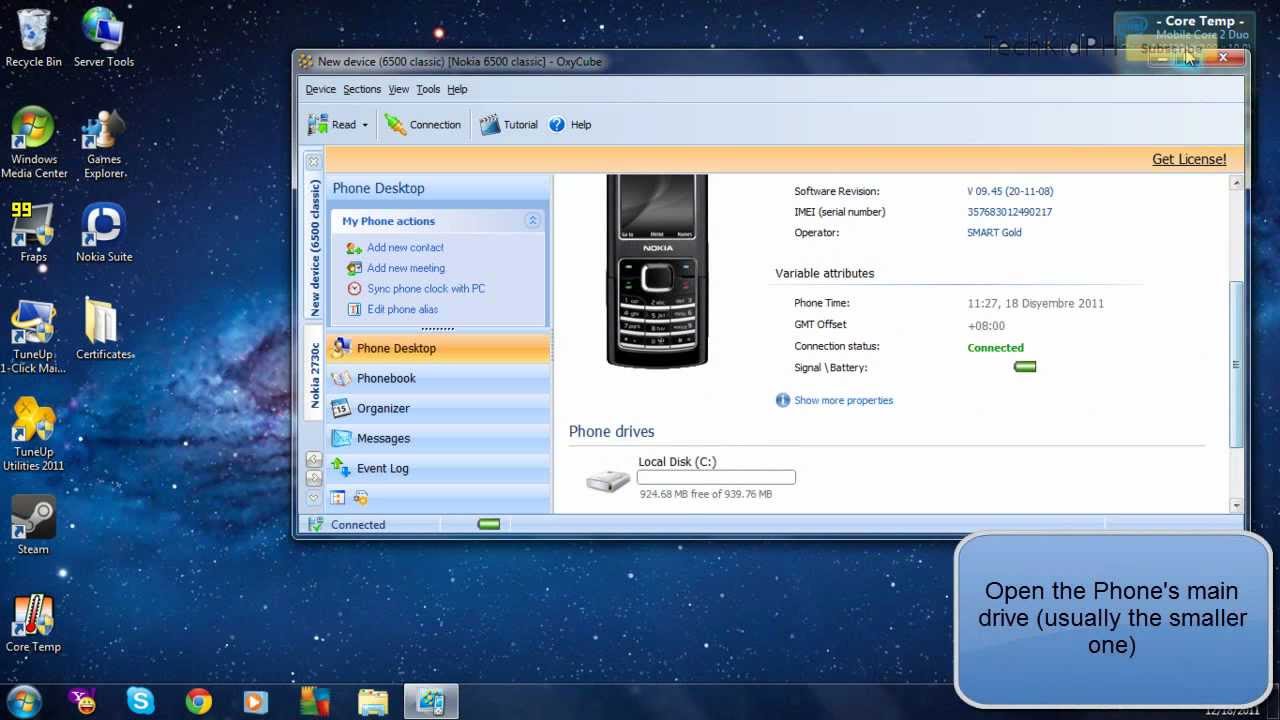The image size is (1280, 720).
Task: Click the Help toolbar button
Action: coord(570,125)
